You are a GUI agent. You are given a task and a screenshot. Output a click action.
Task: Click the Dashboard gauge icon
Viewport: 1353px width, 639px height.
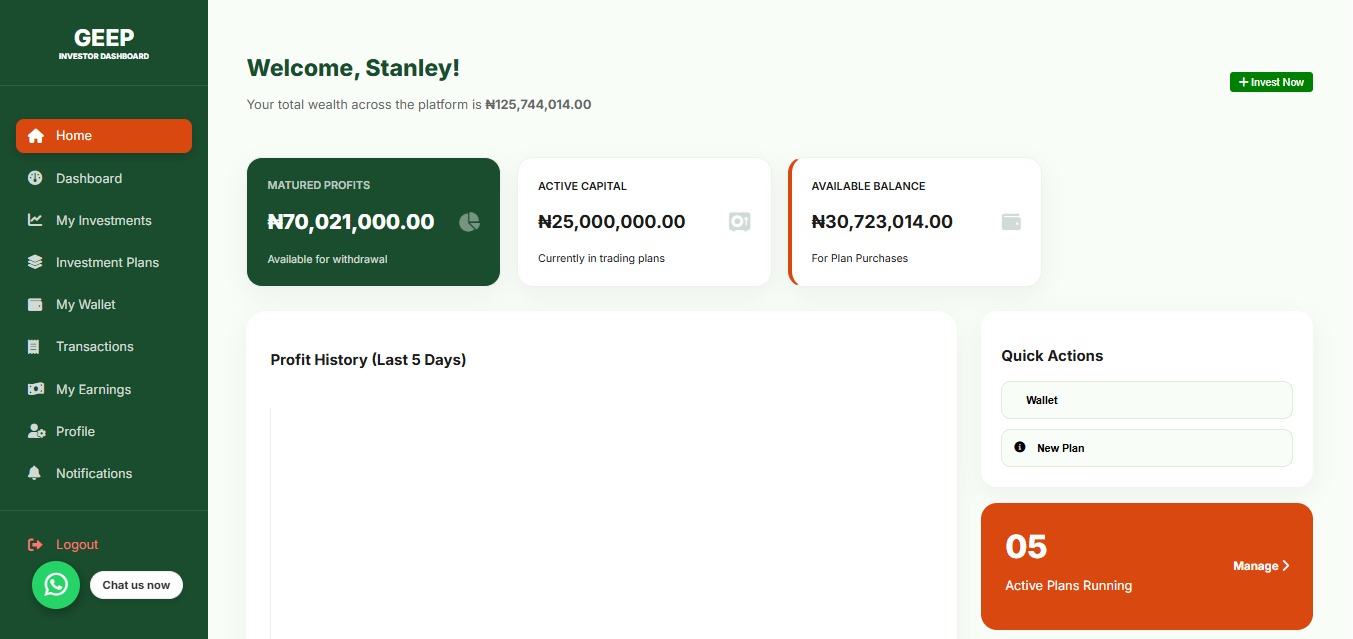[x=36, y=178]
